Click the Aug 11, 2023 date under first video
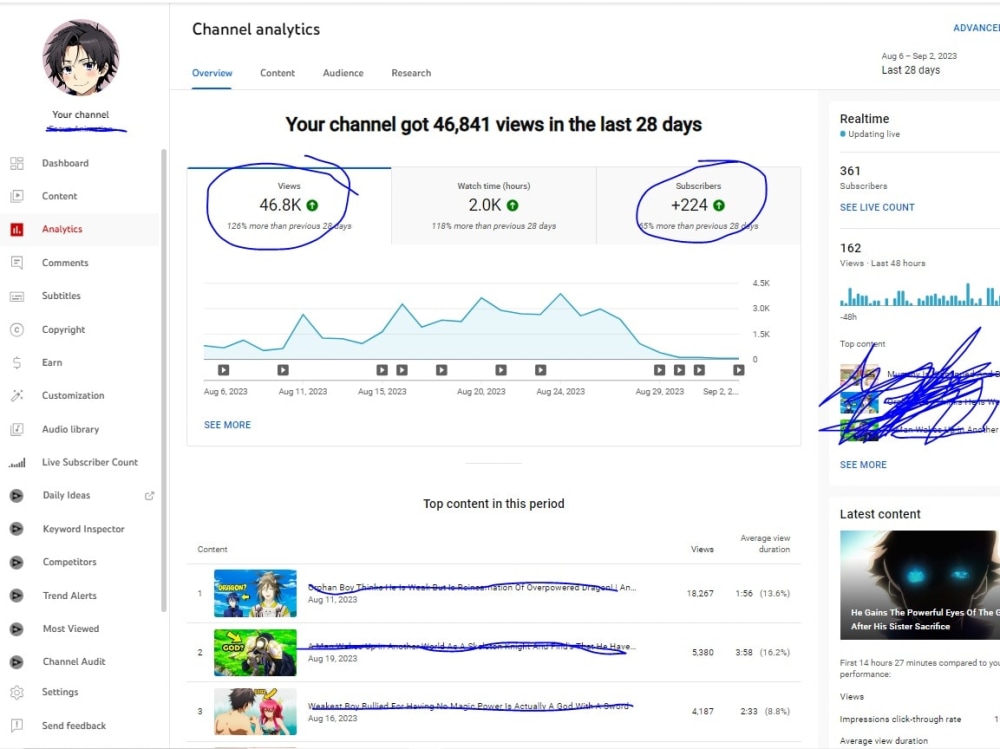The width and height of the screenshot is (1000, 749). (x=333, y=600)
